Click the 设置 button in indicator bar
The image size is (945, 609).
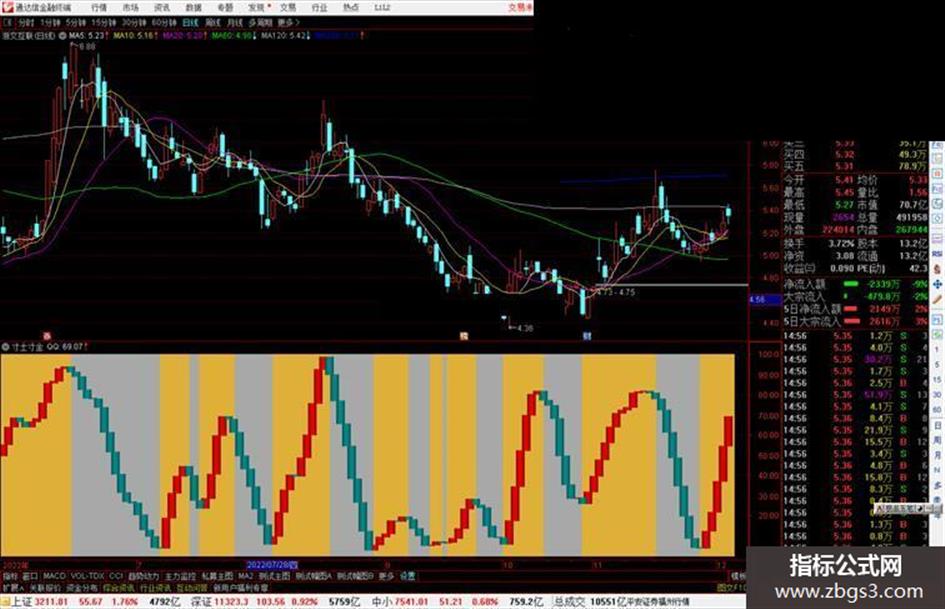pyautogui.click(x=407, y=576)
